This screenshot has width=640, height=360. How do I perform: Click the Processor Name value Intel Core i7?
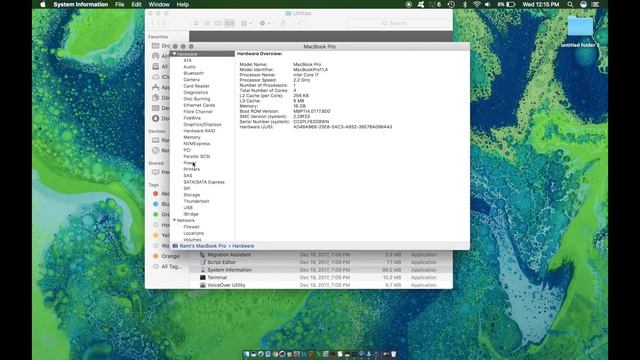click(306, 75)
